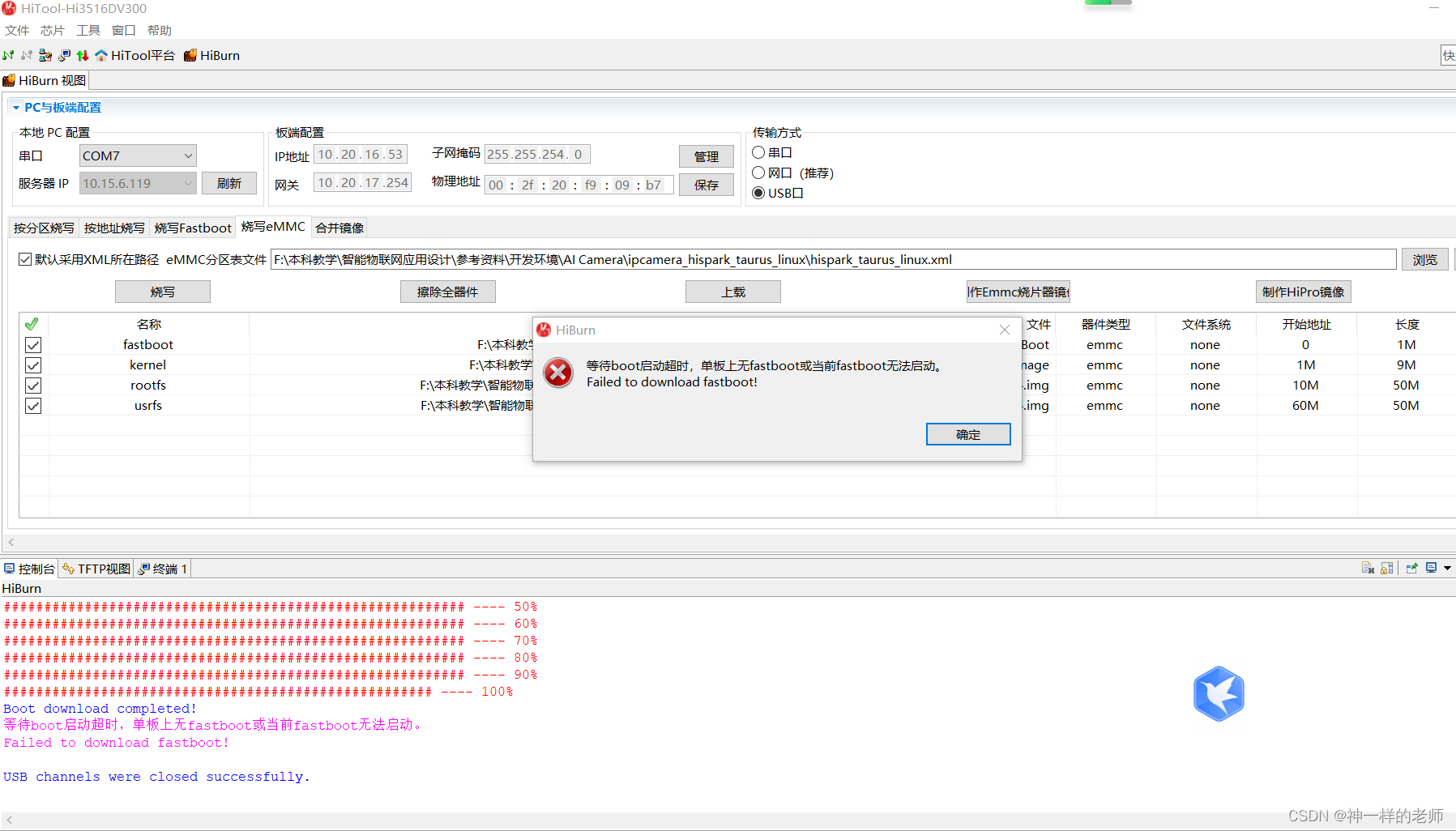Open the console selection dropdown arrow
The image size is (1456, 831).
1447,569
